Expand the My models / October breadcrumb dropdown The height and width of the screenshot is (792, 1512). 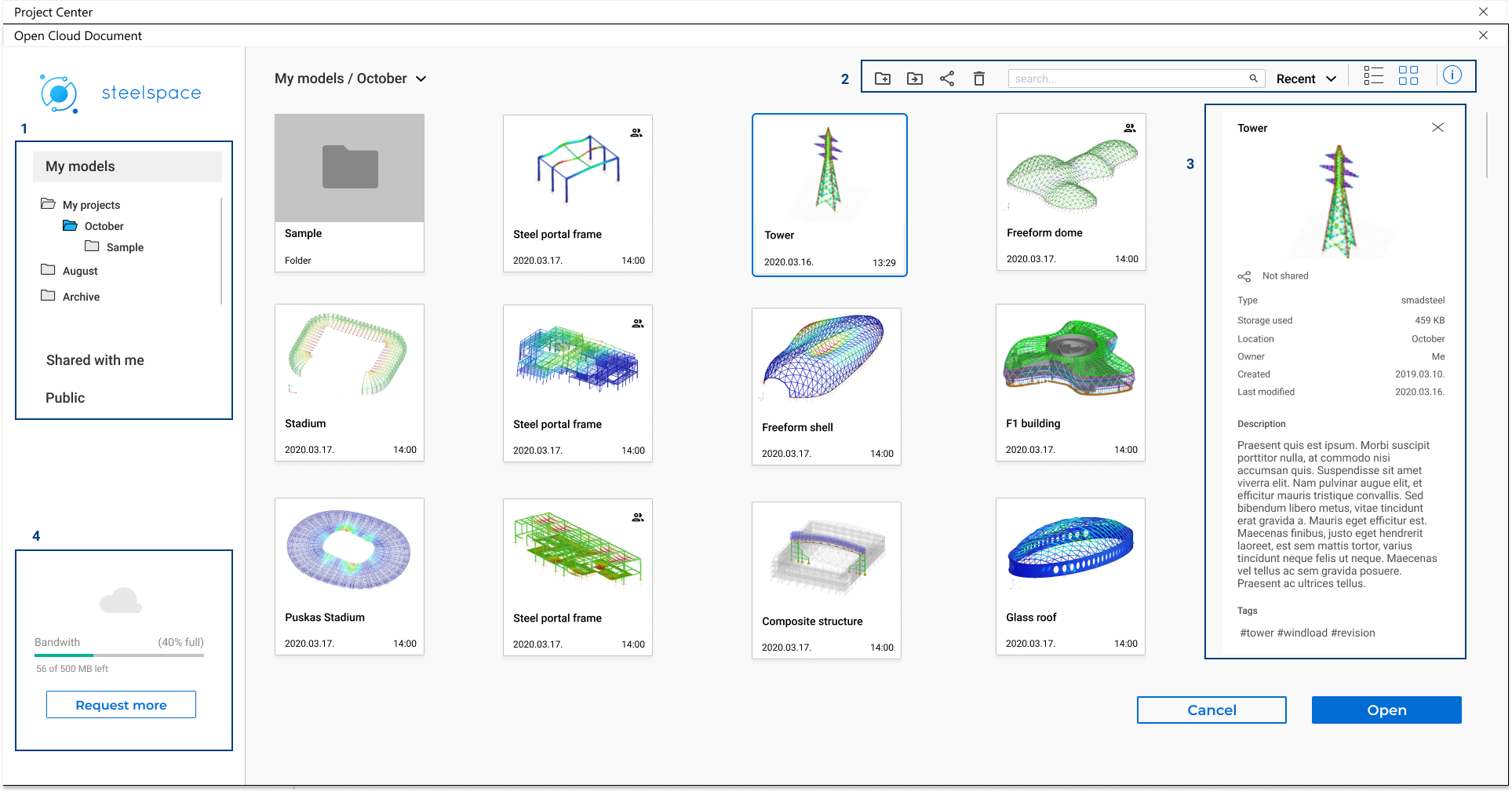421,78
